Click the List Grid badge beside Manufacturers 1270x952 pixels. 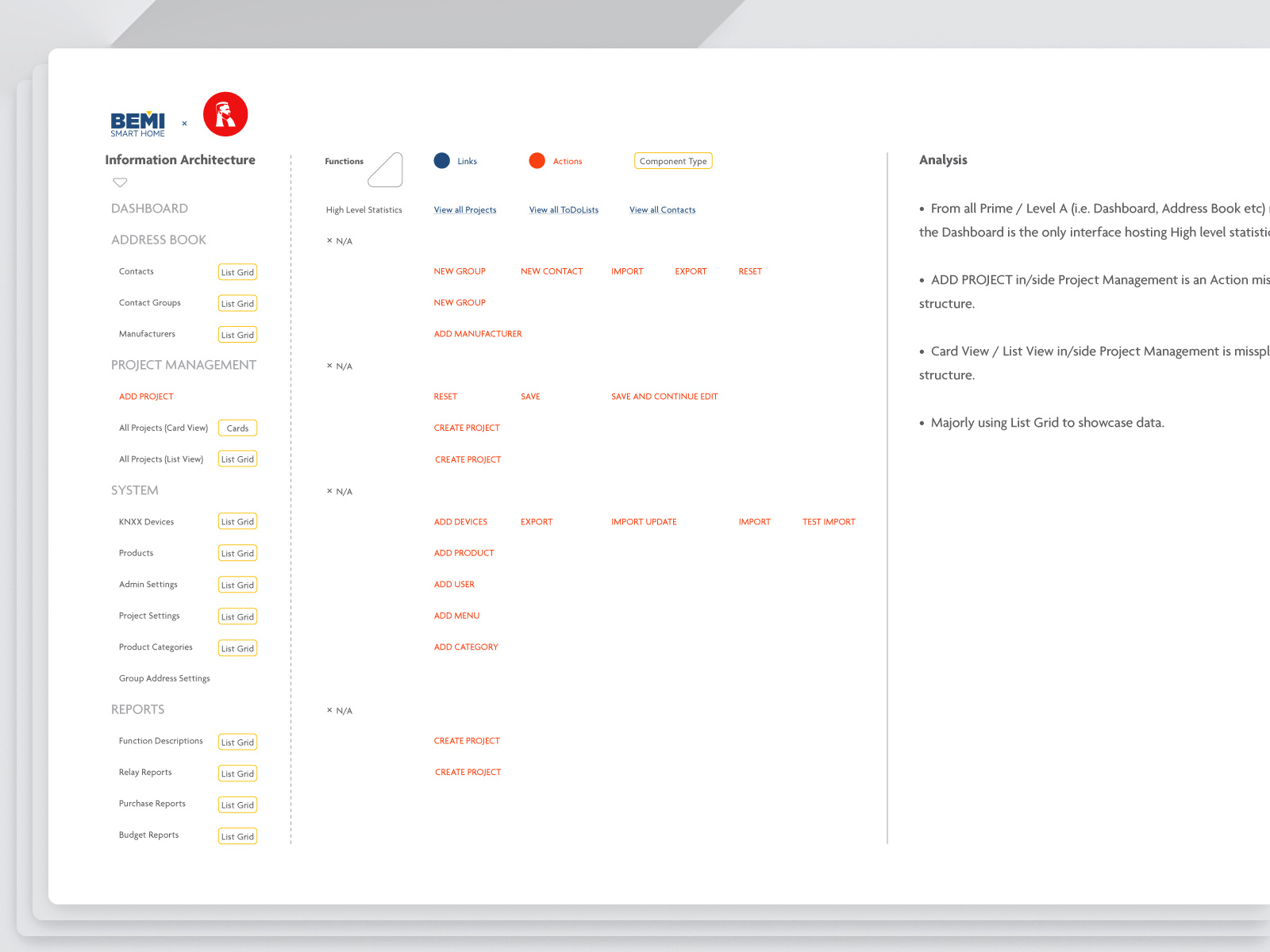click(x=237, y=335)
